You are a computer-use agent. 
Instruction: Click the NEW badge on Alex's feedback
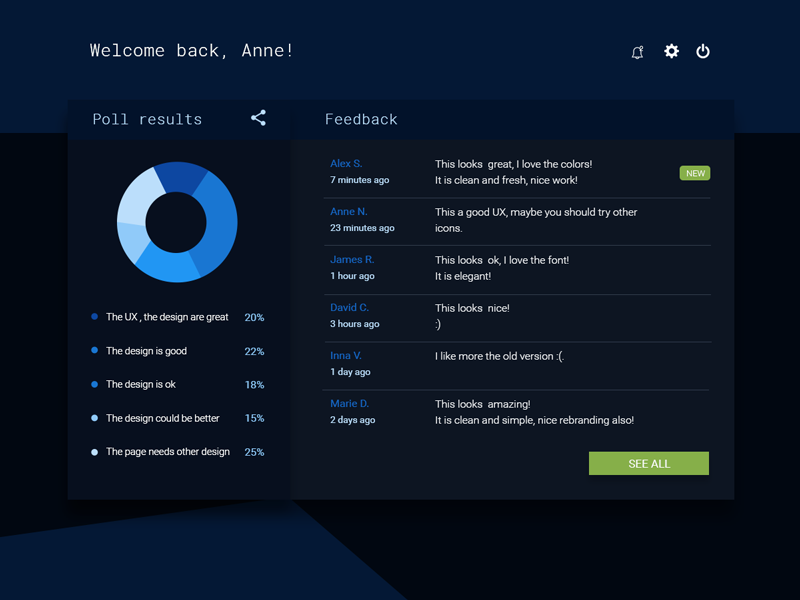coord(695,173)
